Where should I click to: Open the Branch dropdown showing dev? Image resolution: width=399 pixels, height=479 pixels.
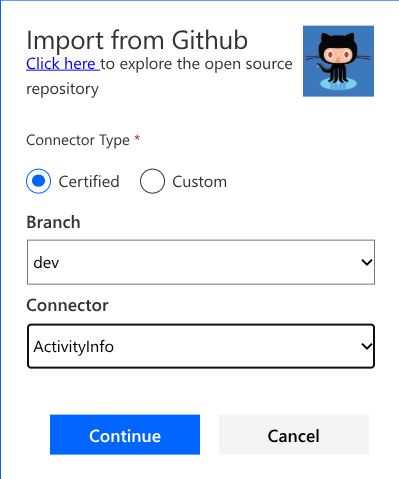coord(201,262)
